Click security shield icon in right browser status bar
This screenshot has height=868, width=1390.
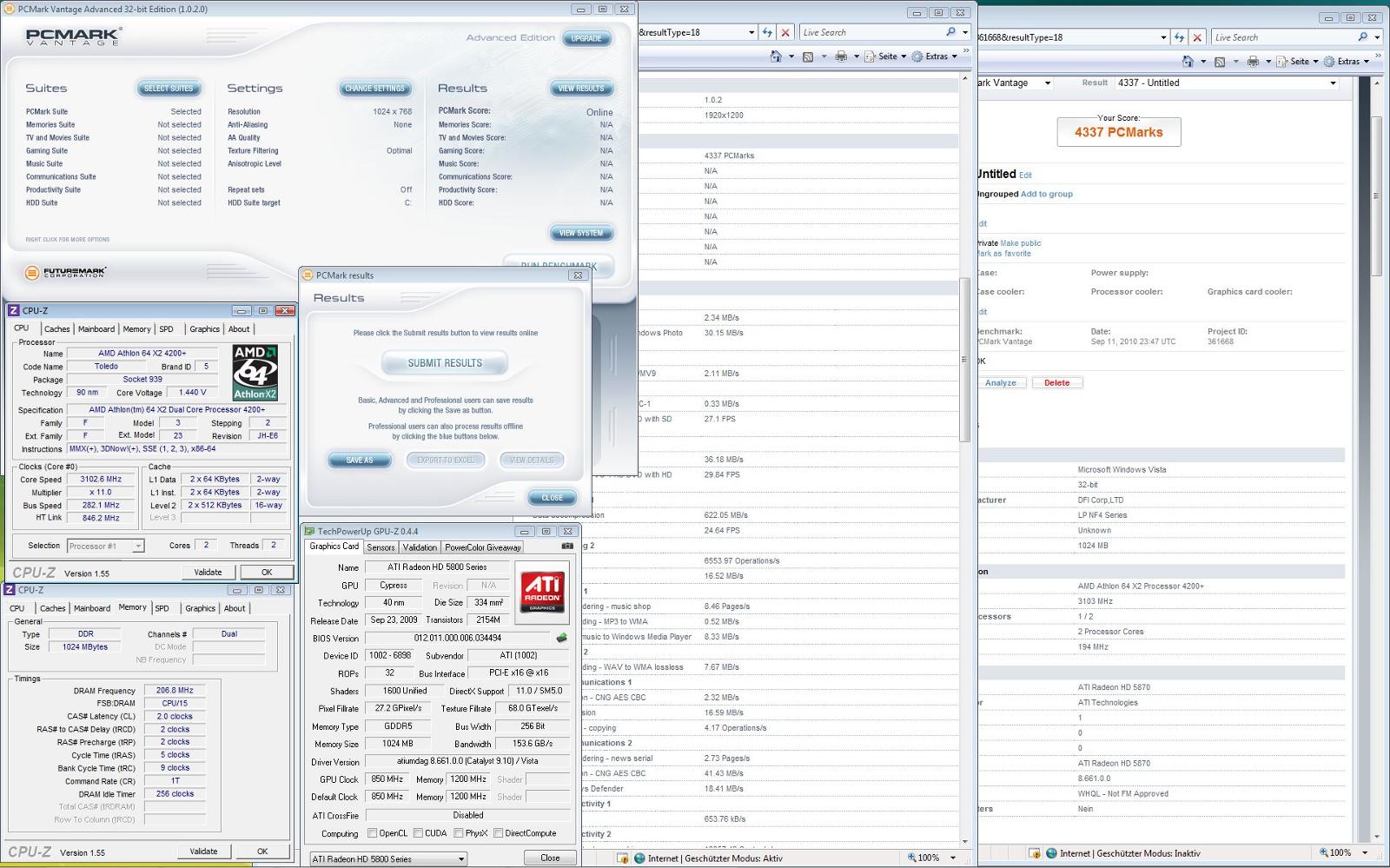(1035, 853)
